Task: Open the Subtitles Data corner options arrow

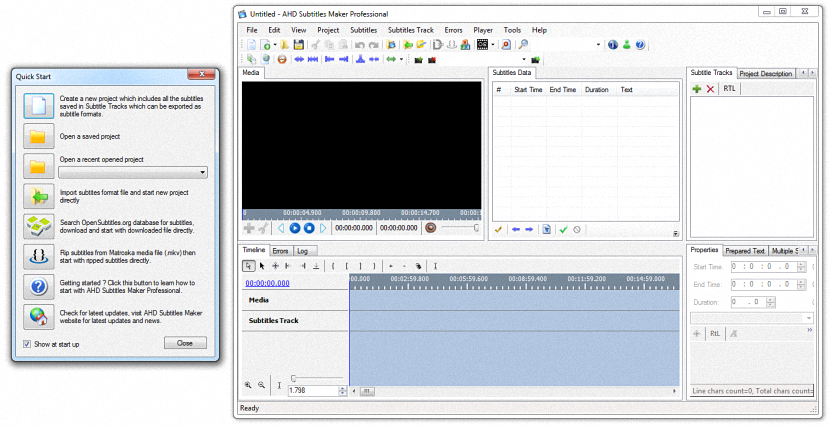Action: click(675, 233)
